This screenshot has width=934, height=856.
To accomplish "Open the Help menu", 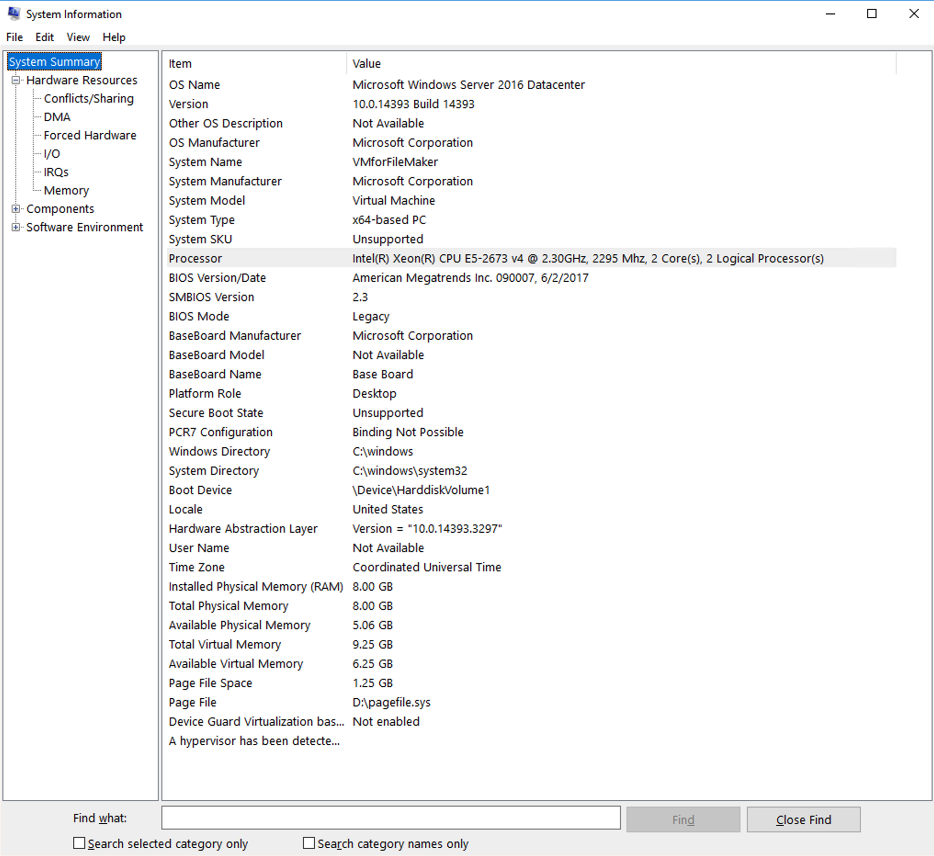I will [114, 37].
